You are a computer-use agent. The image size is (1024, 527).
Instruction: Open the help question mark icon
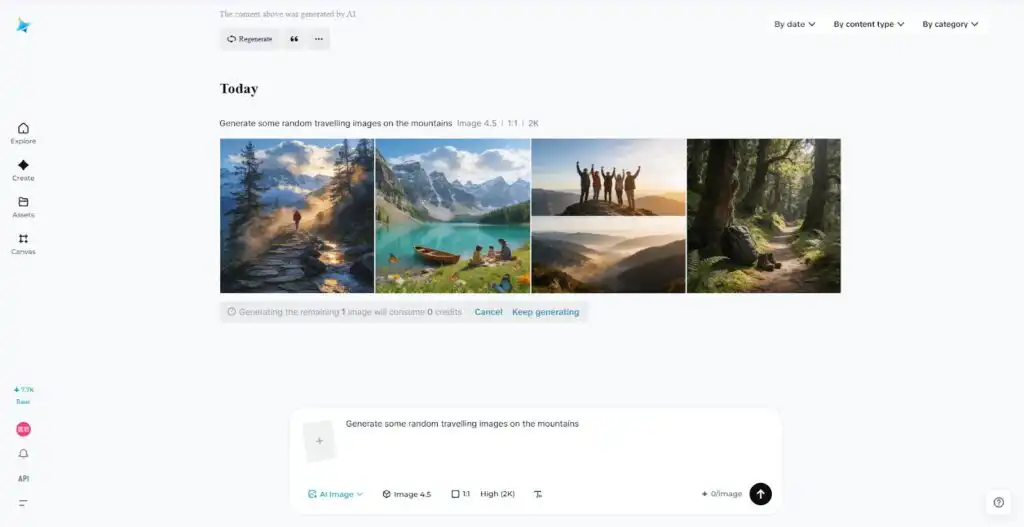[x=998, y=502]
